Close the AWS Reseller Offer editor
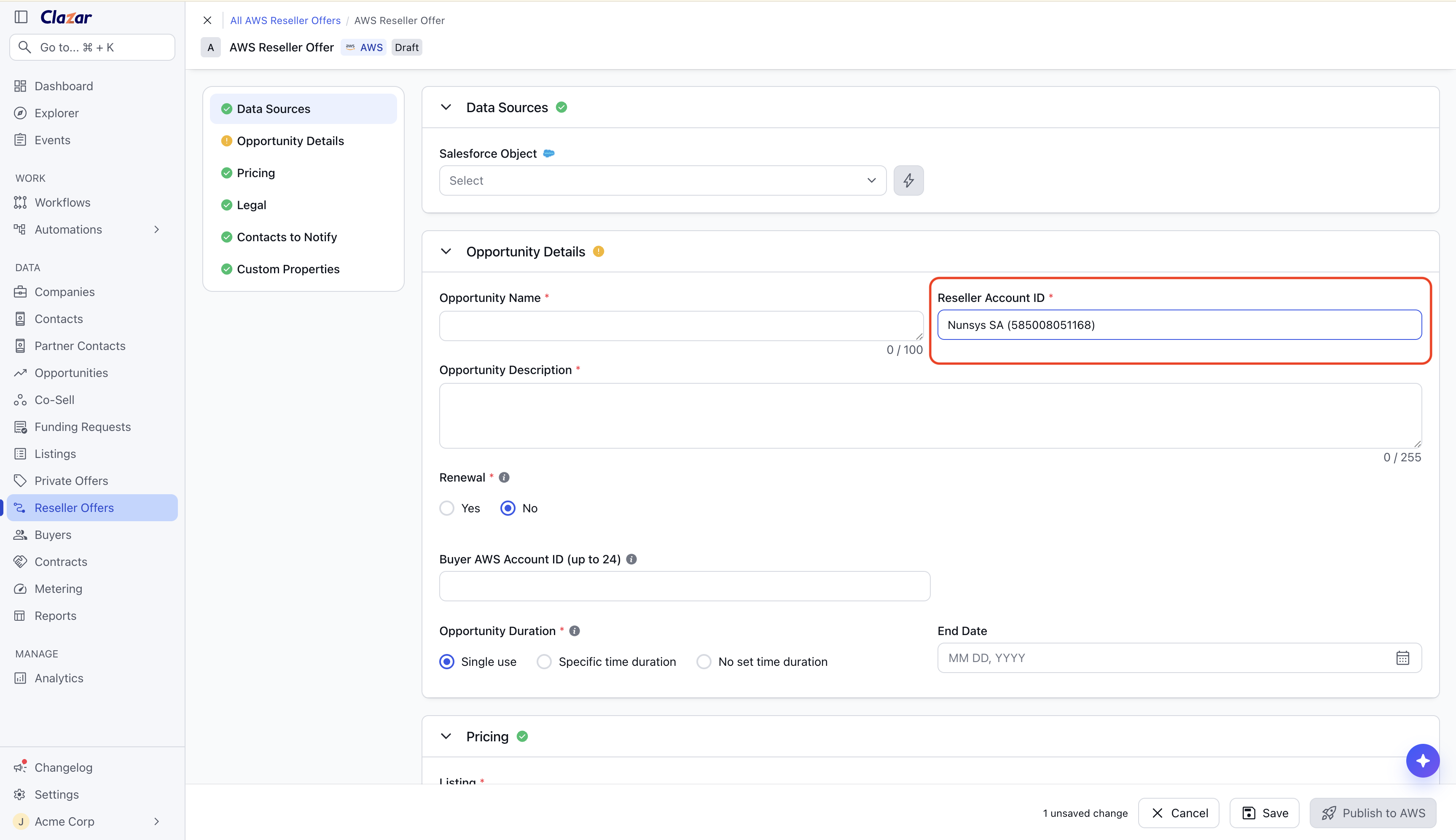1456x840 pixels. pyautogui.click(x=207, y=20)
